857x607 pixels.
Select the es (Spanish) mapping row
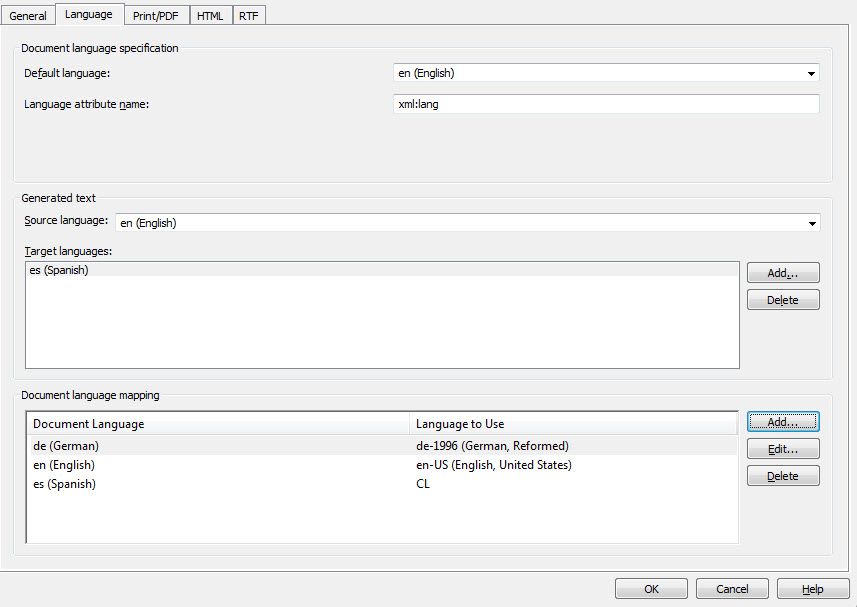pyautogui.click(x=382, y=484)
